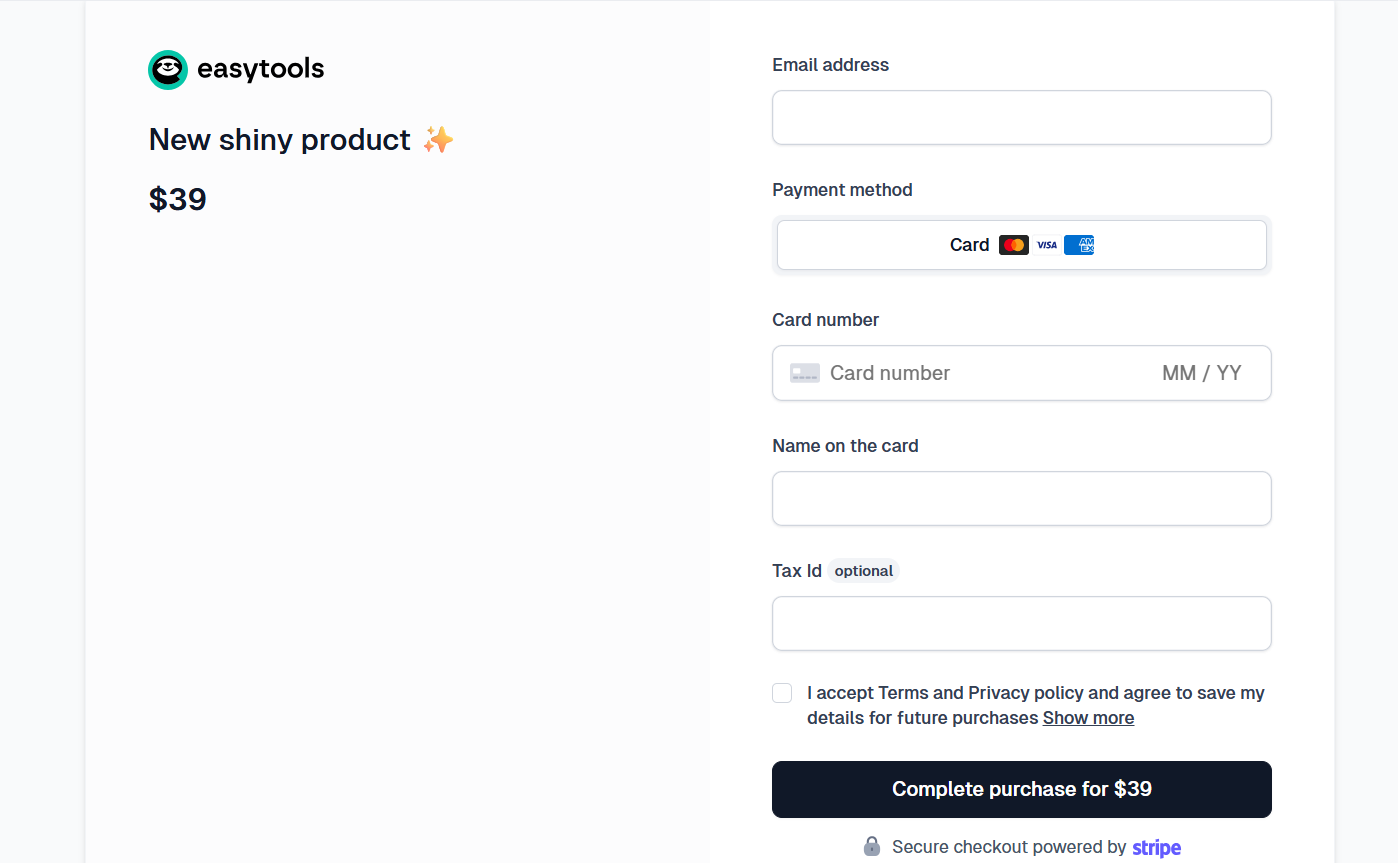Image resolution: width=1398 pixels, height=863 pixels.
Task: Click the American Express card icon
Action: (x=1079, y=245)
